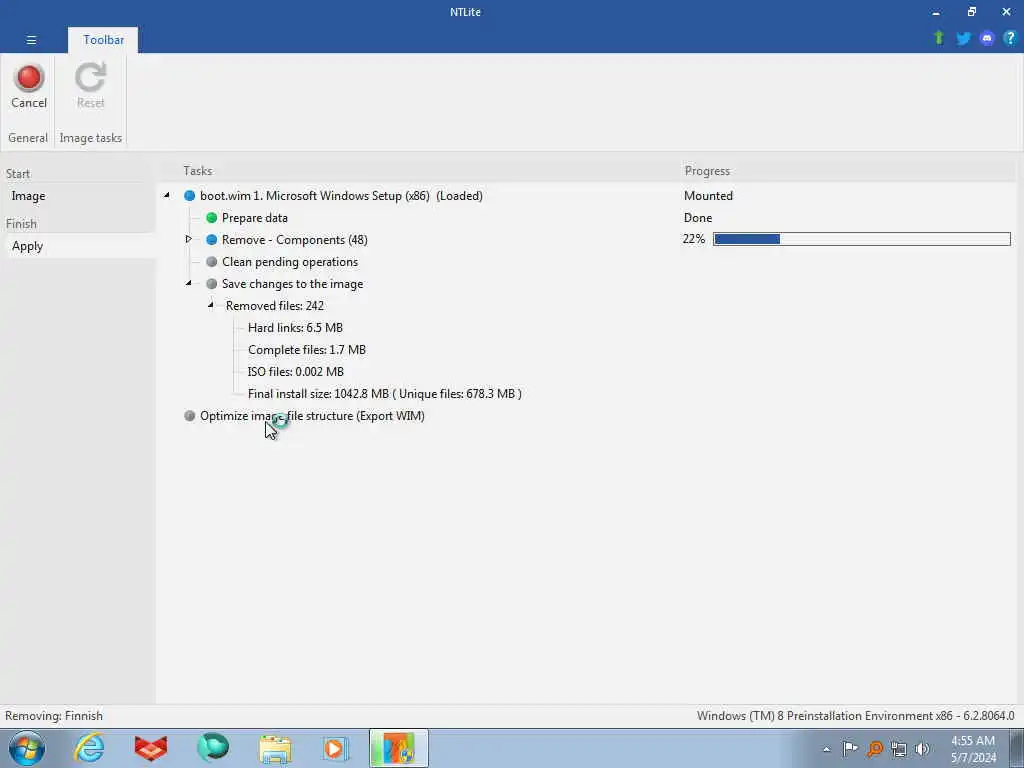Viewport: 1024px width, 768px height.
Task: Click the Progress column header
Action: pyautogui.click(x=707, y=171)
